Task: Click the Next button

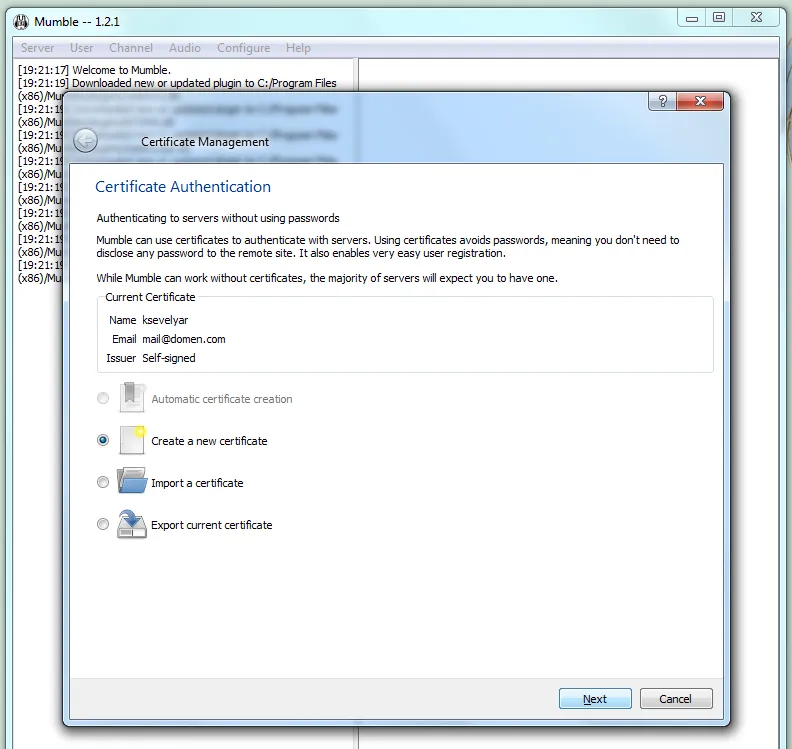Action: 595,698
